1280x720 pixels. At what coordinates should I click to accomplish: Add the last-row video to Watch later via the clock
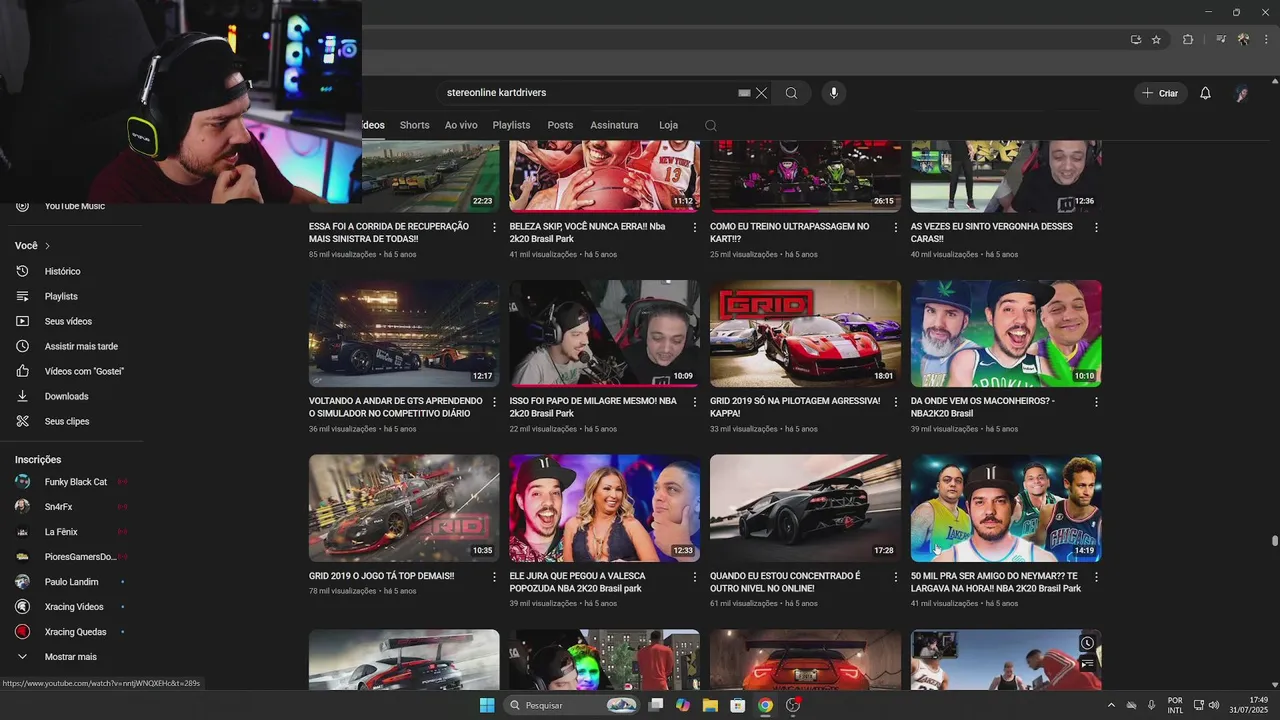pyautogui.click(x=1087, y=643)
